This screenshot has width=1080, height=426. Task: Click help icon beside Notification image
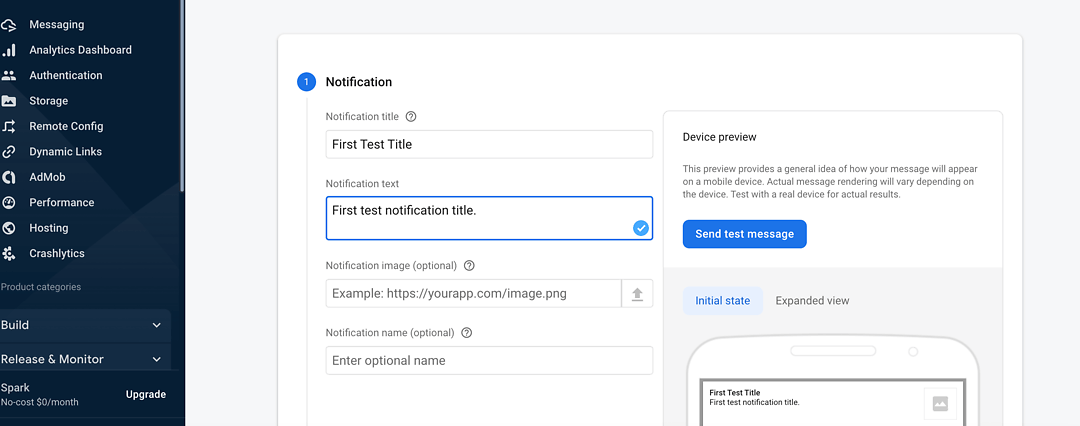(469, 265)
